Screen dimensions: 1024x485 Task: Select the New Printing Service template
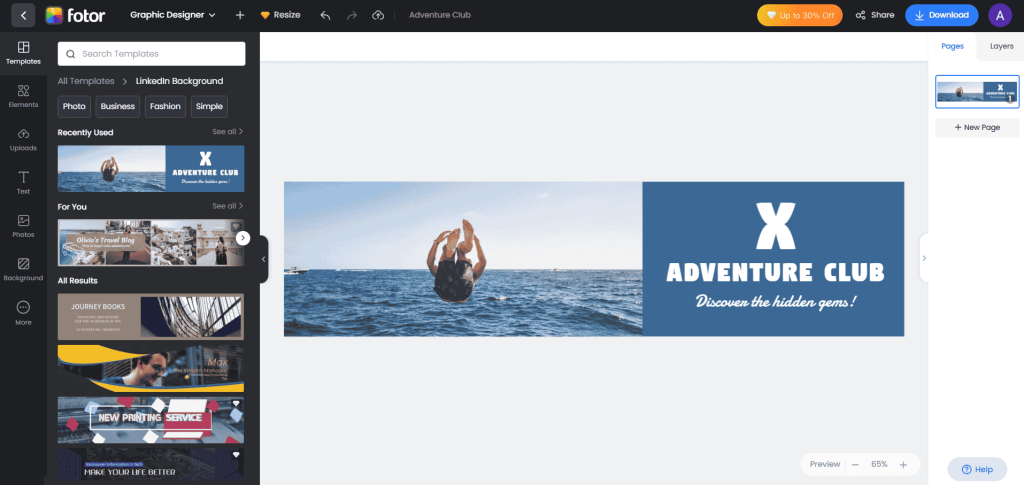coord(151,420)
